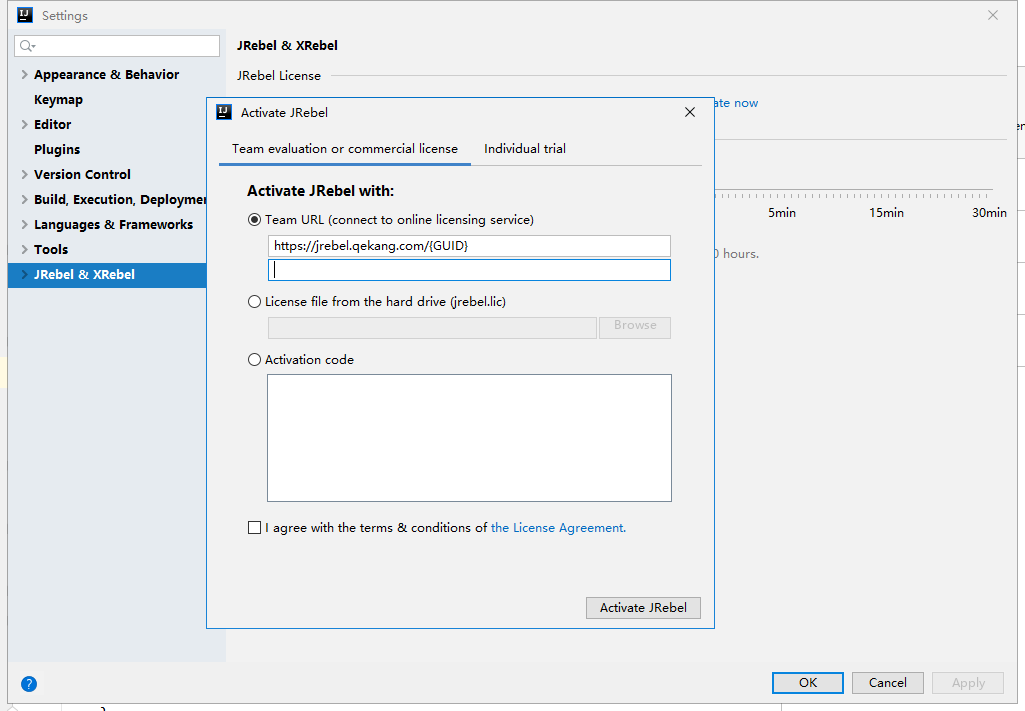The image size is (1025, 711).
Task: Open Keymap settings
Action: (x=58, y=99)
